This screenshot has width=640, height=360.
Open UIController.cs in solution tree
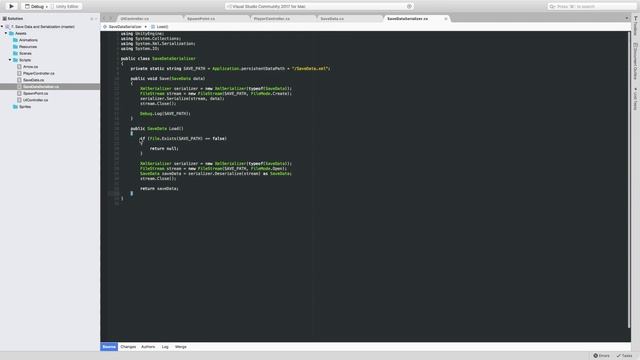[x=36, y=100]
